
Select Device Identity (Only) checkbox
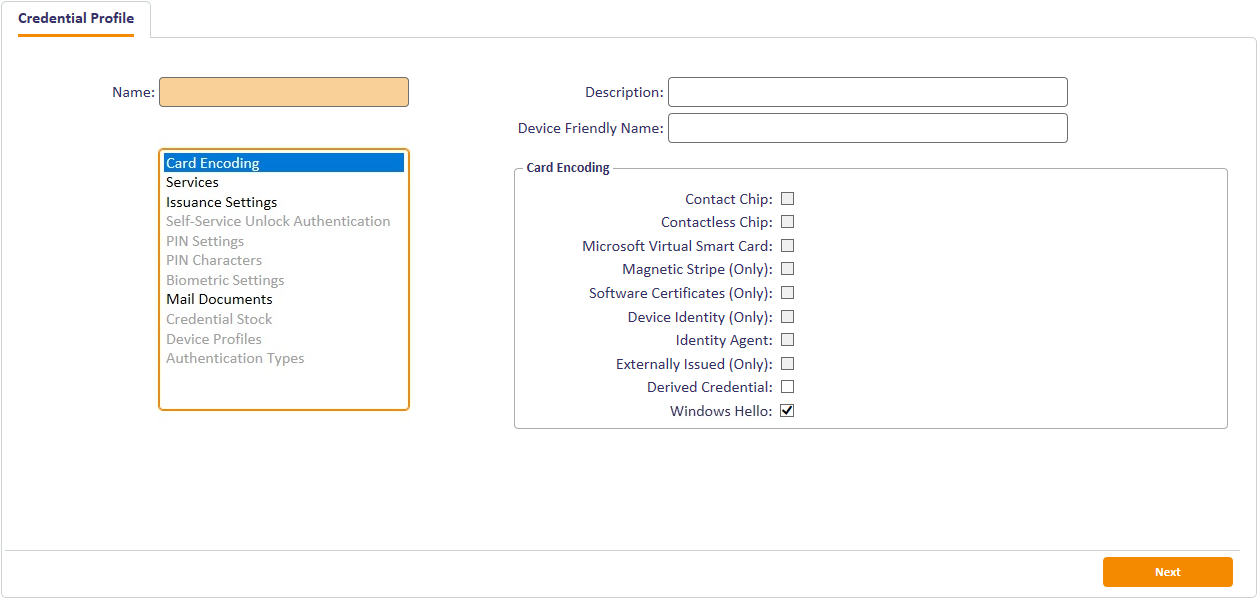click(787, 317)
